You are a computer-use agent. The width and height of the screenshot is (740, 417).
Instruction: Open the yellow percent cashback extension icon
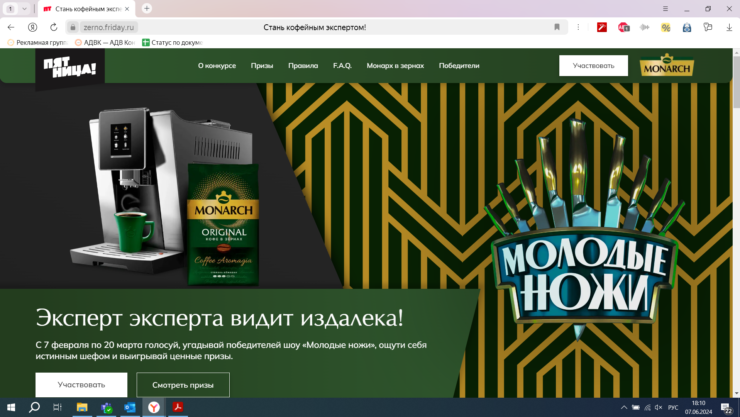[x=665, y=27]
